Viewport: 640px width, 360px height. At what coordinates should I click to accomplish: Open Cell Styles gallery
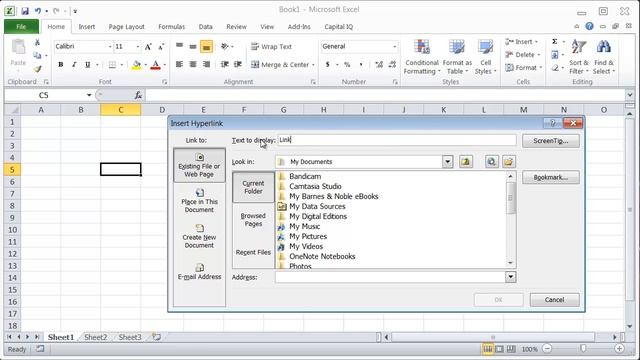coord(485,57)
